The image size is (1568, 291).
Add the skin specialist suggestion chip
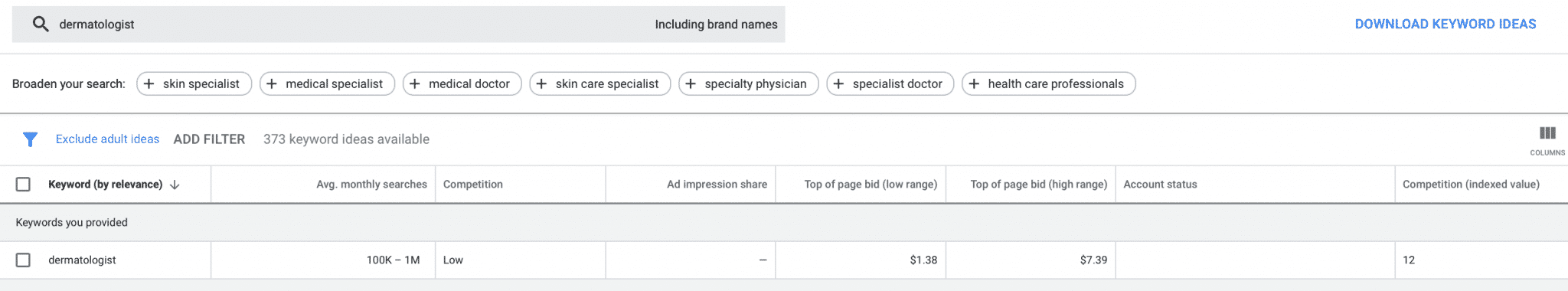[194, 83]
